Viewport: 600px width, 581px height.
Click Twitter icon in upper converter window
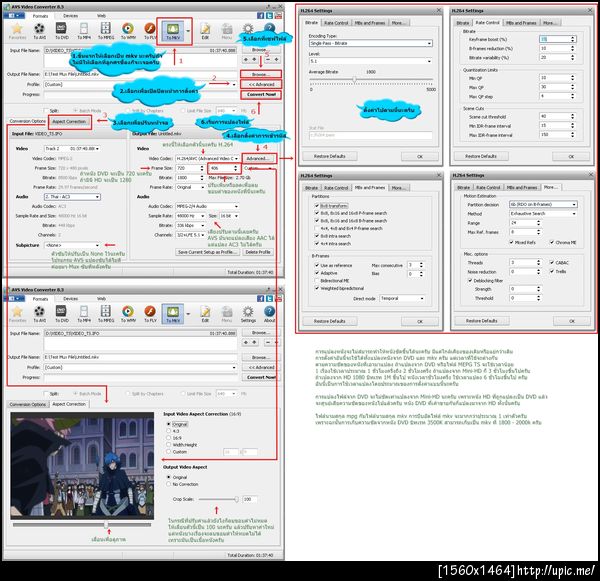click(x=269, y=16)
